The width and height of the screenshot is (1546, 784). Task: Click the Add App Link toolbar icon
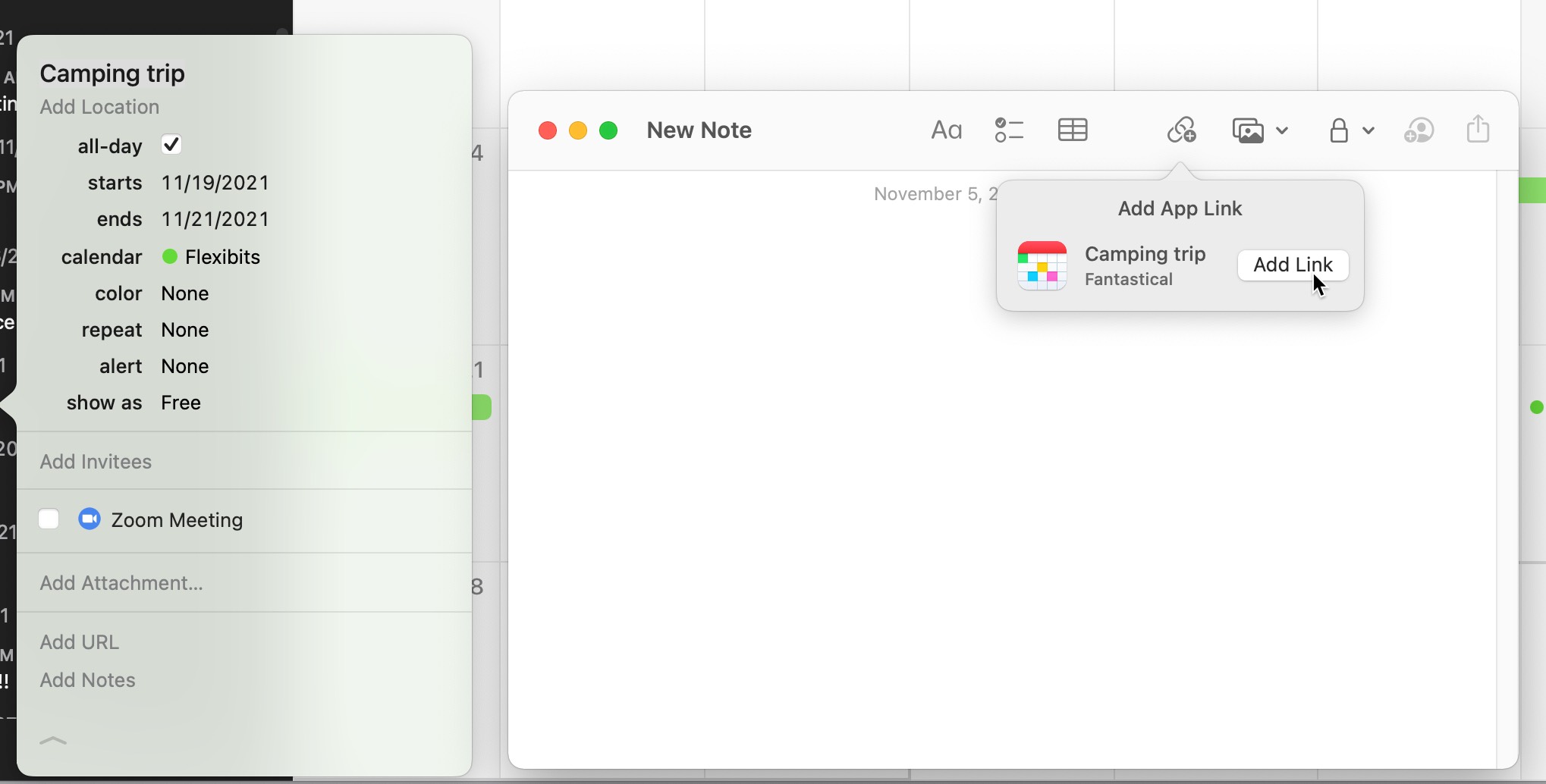tap(1181, 130)
